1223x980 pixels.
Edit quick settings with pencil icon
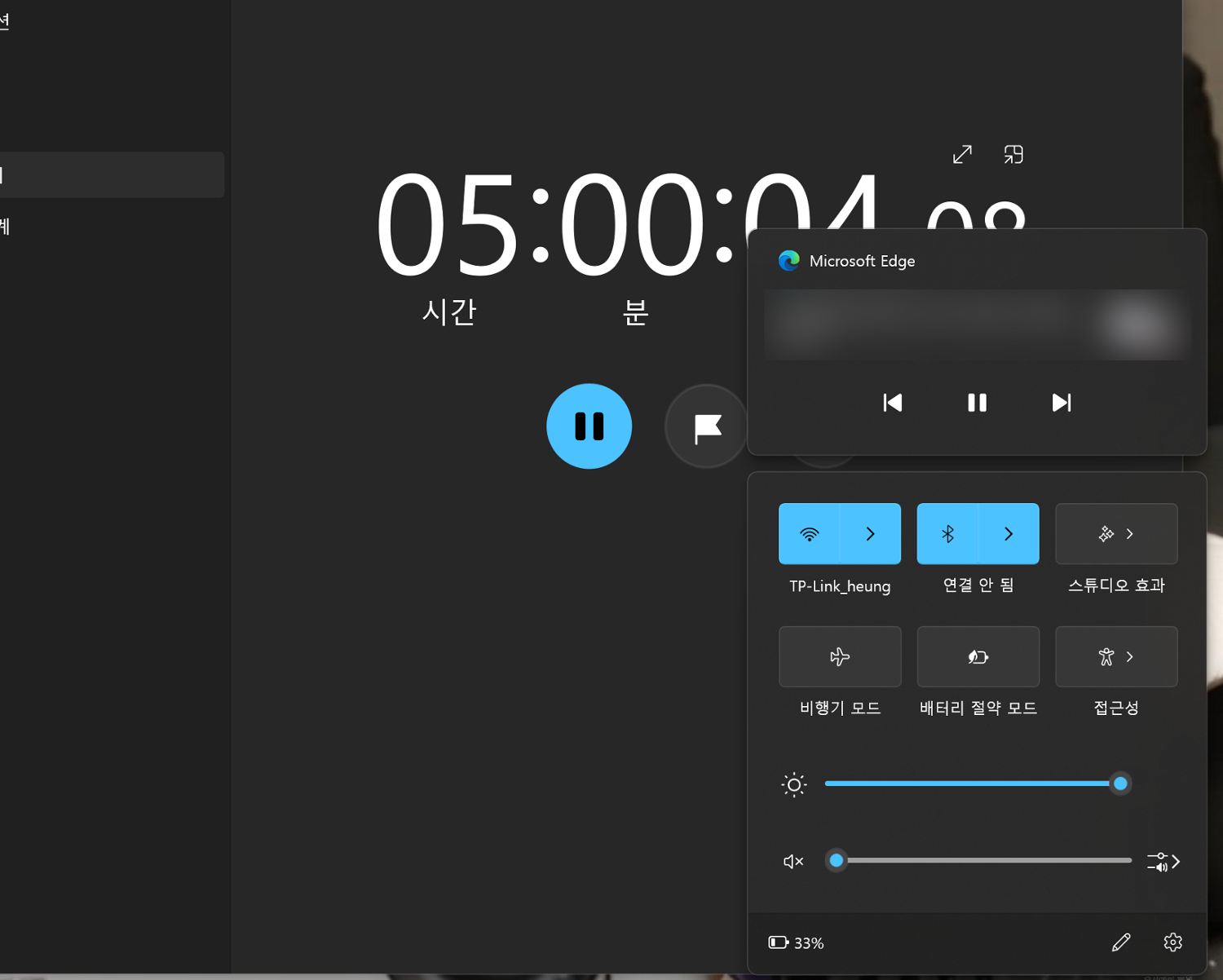(1121, 942)
